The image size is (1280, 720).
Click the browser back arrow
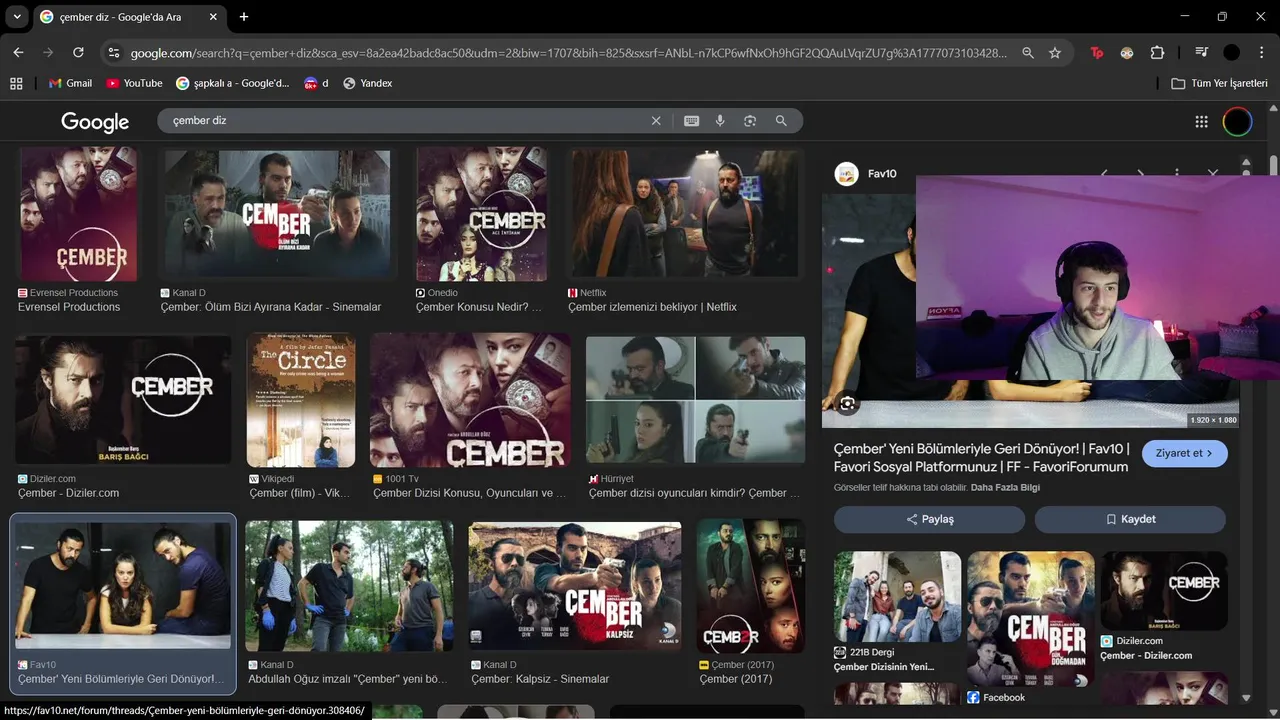click(18, 53)
